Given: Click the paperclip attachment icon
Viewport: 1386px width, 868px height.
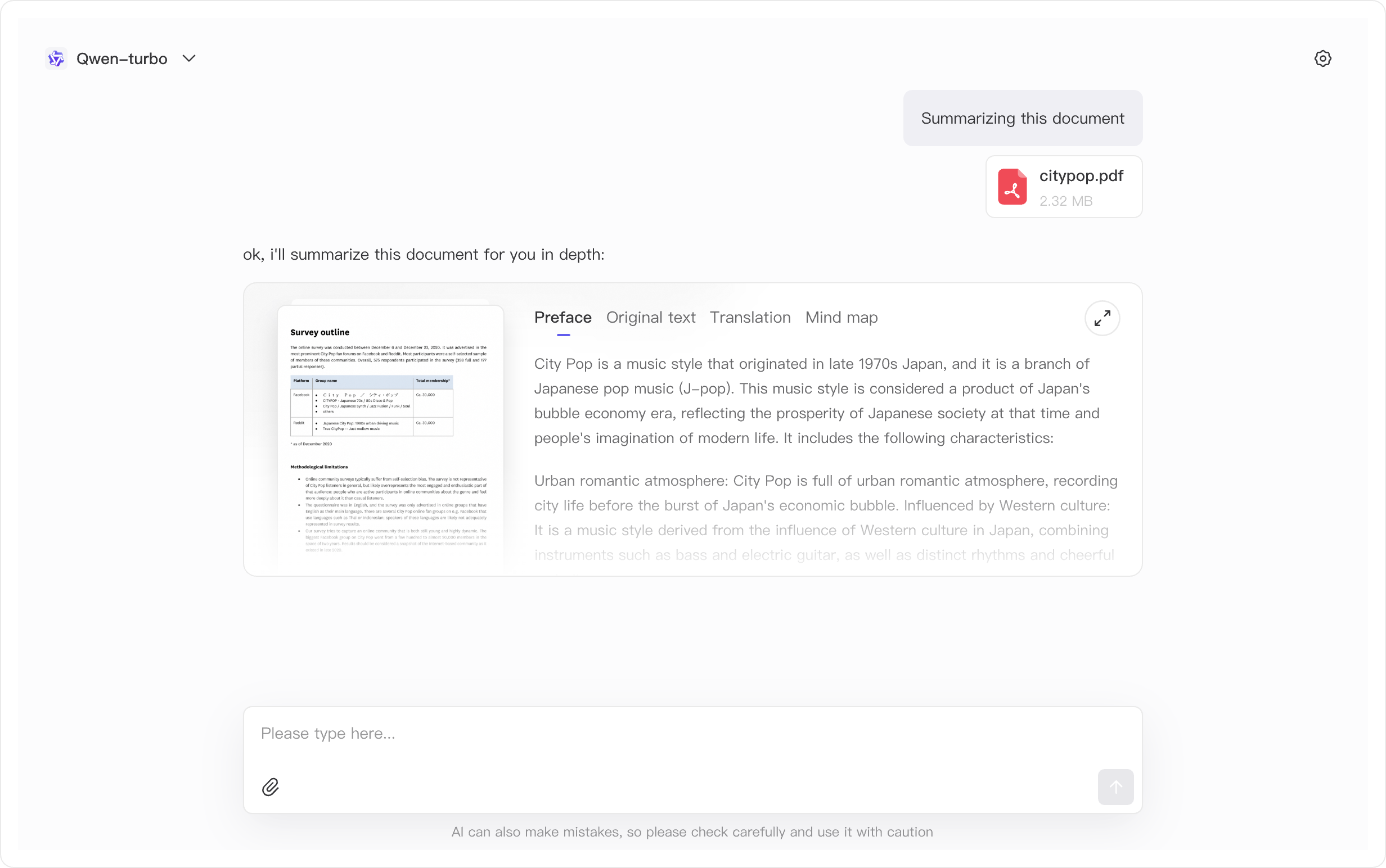Looking at the screenshot, I should click(x=271, y=786).
